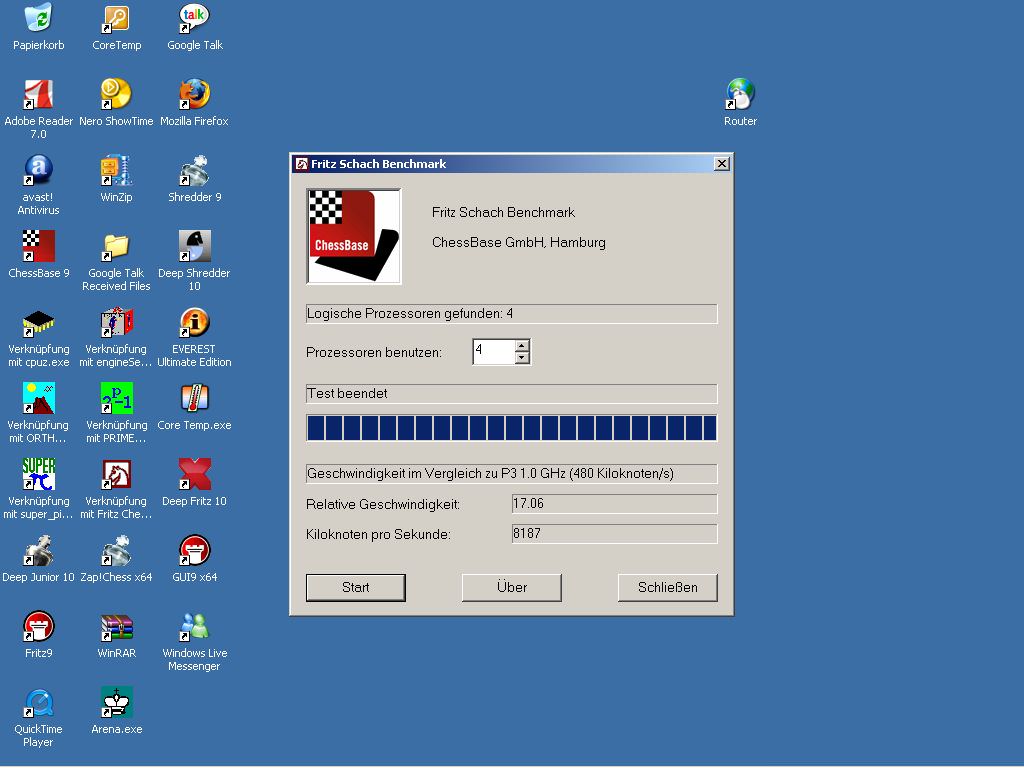This screenshot has height=768, width=1024.
Task: Click the Kiloknoten pro Sekunde value 8187
Action: point(615,534)
